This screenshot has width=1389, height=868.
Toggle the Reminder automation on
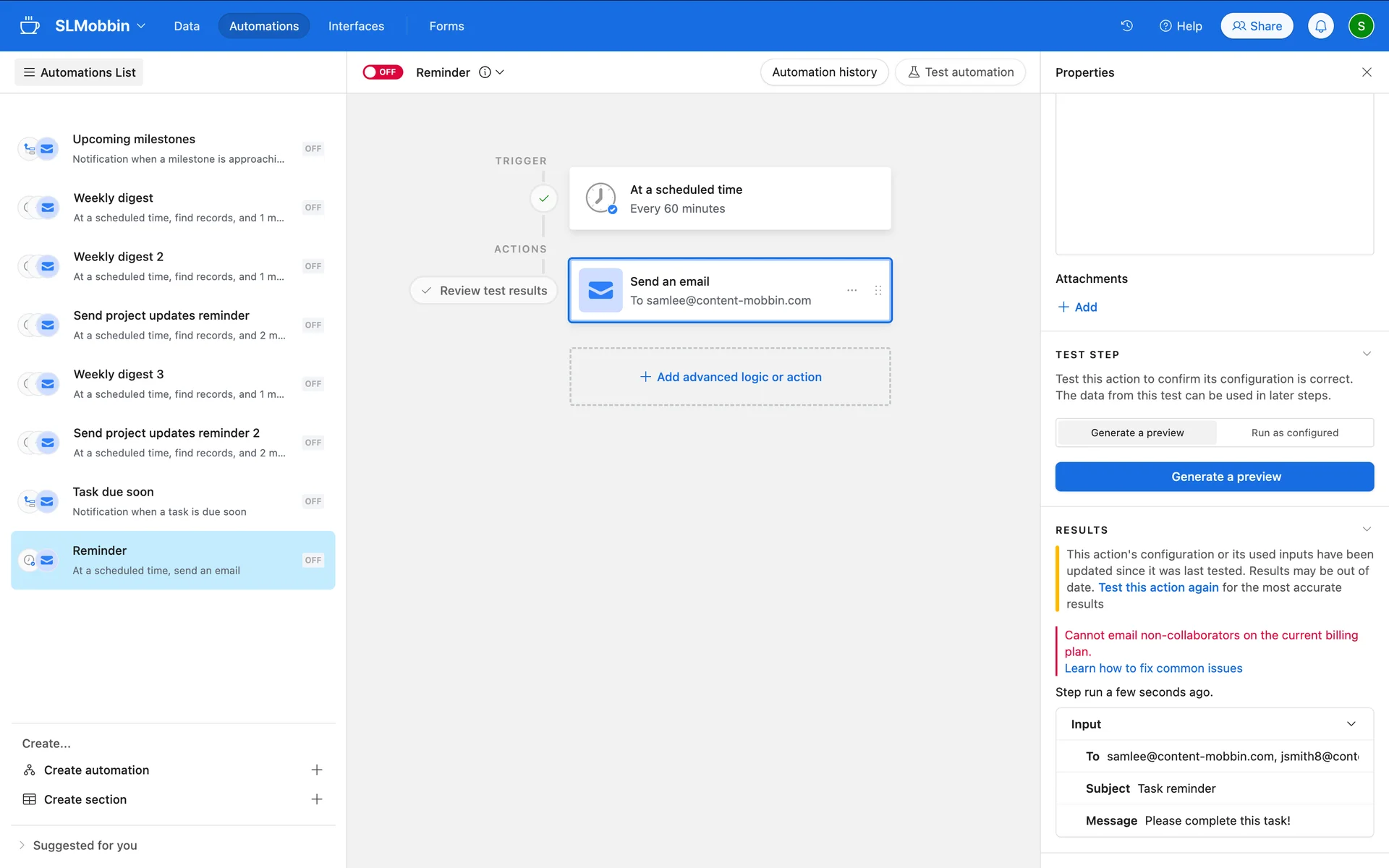coord(382,72)
